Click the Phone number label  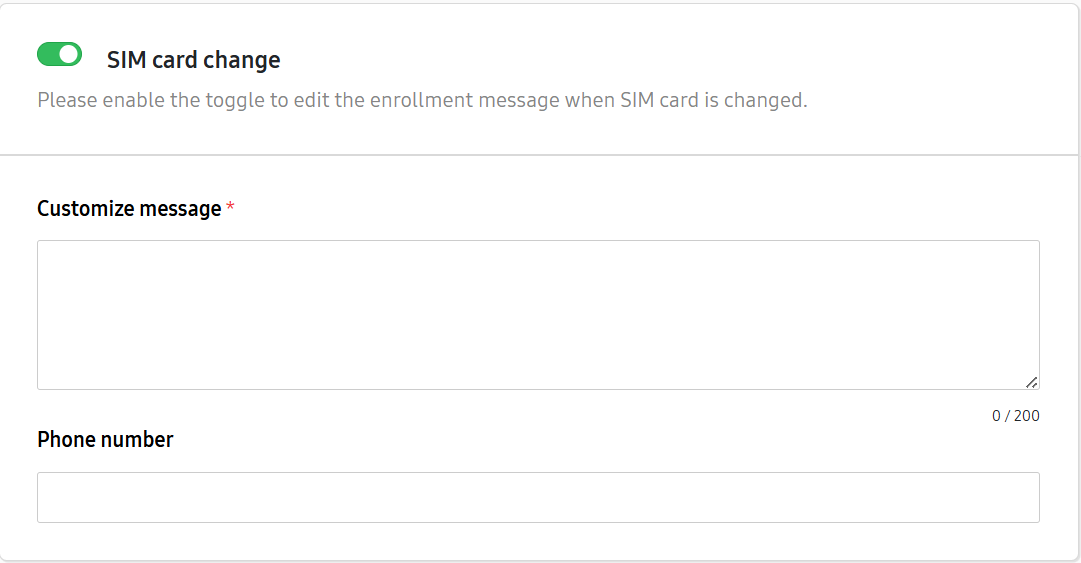click(x=105, y=440)
